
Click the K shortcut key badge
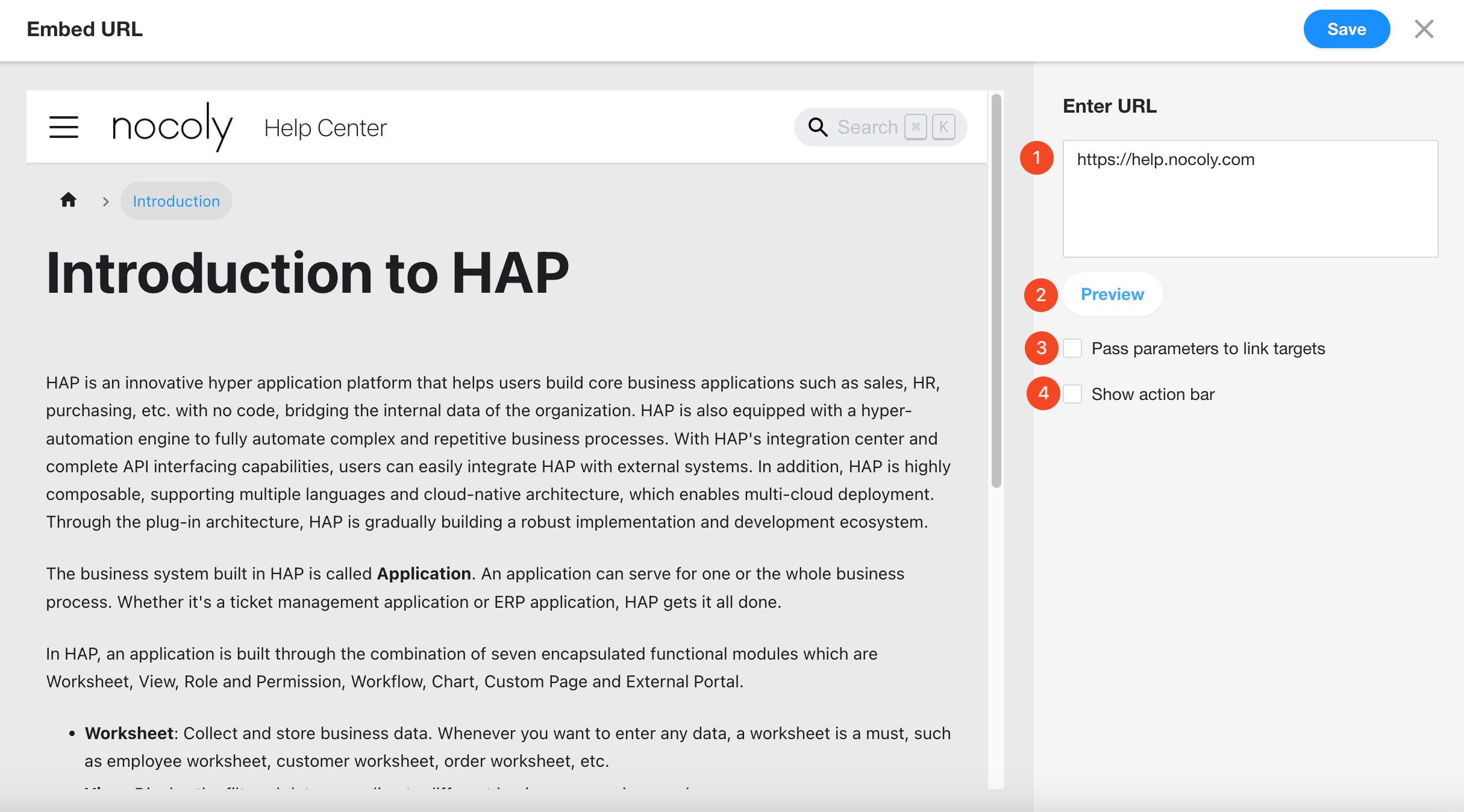(943, 127)
